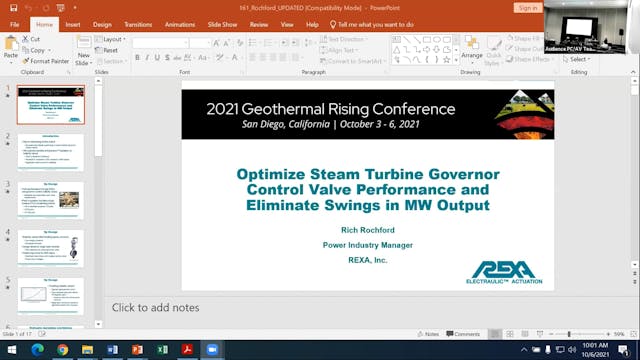Open the Layout dropdown
Screen dimensions: 640x360
(x=111, y=39)
